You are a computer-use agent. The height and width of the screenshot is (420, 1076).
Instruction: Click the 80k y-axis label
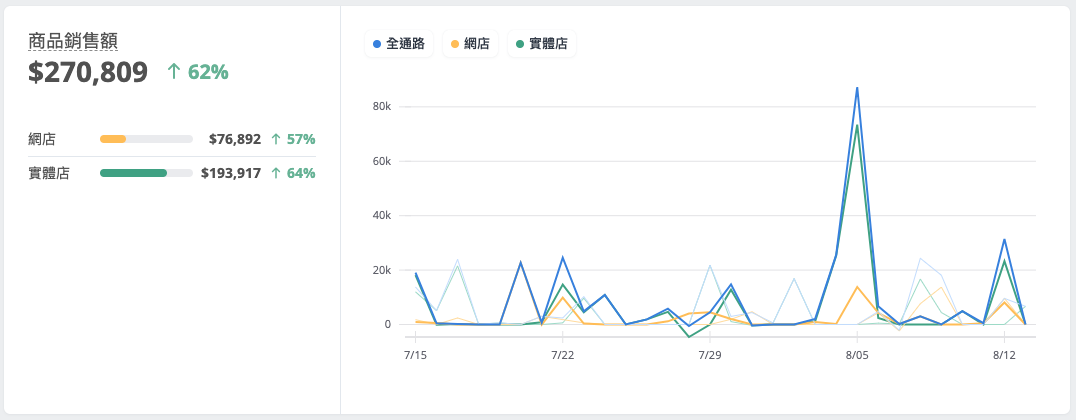coord(382,107)
